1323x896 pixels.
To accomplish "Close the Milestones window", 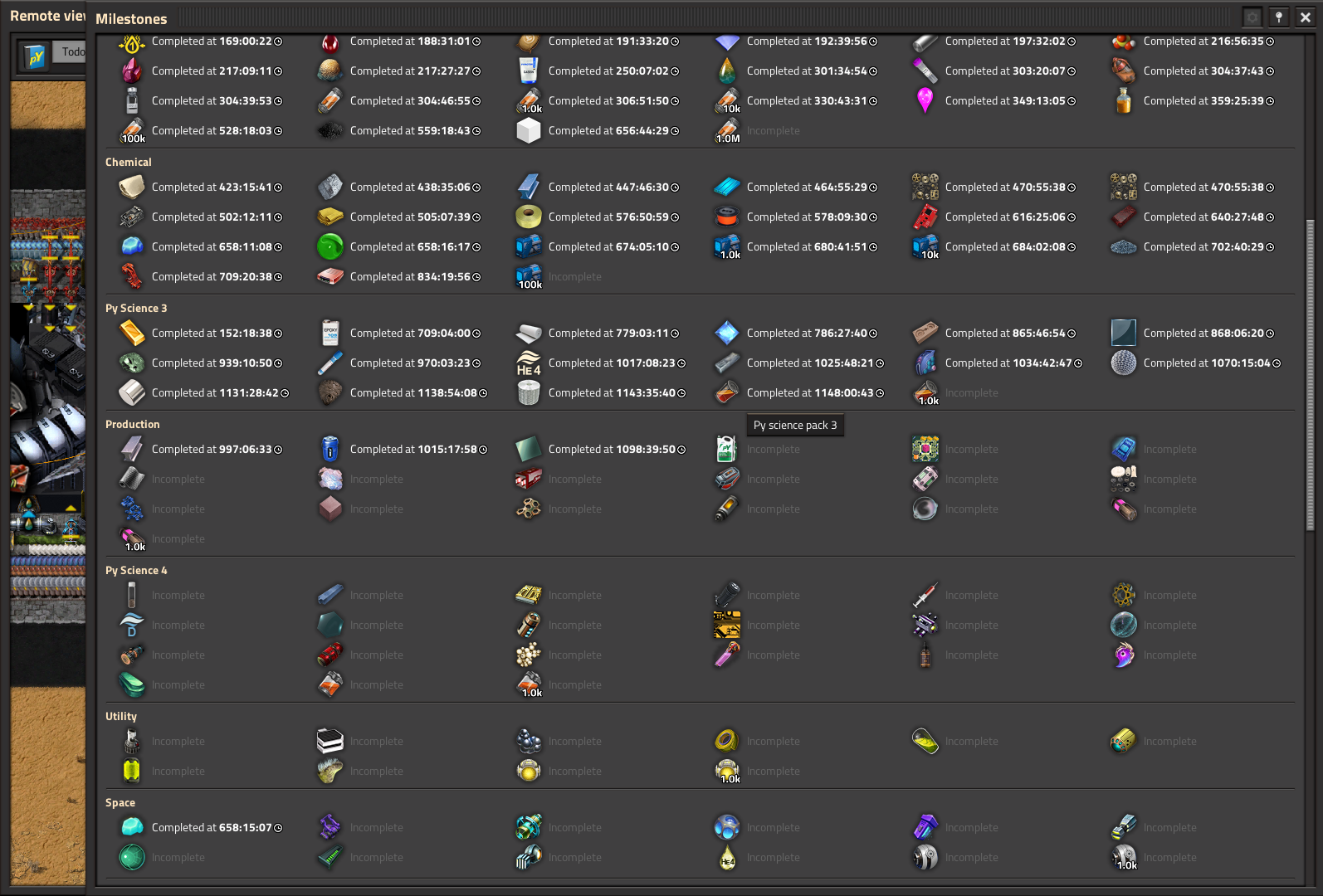I will click(x=1306, y=17).
